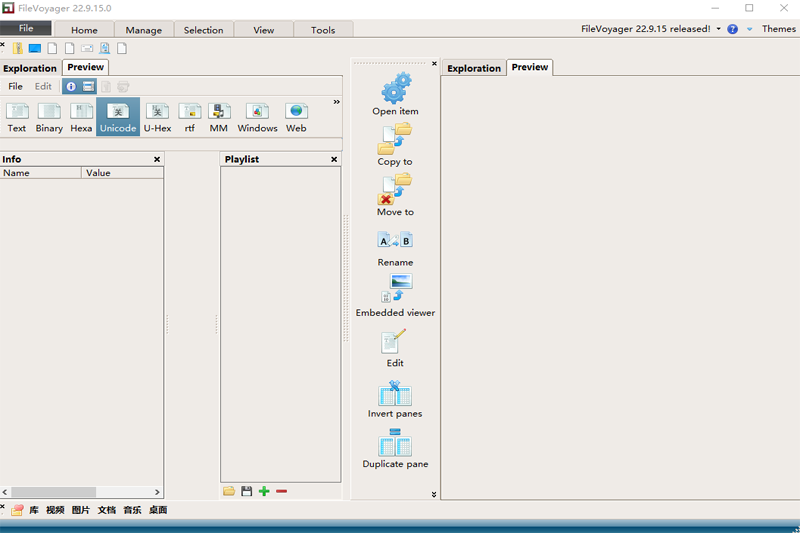
Task: Select the Hexa preview mode icon
Action: pos(81,112)
